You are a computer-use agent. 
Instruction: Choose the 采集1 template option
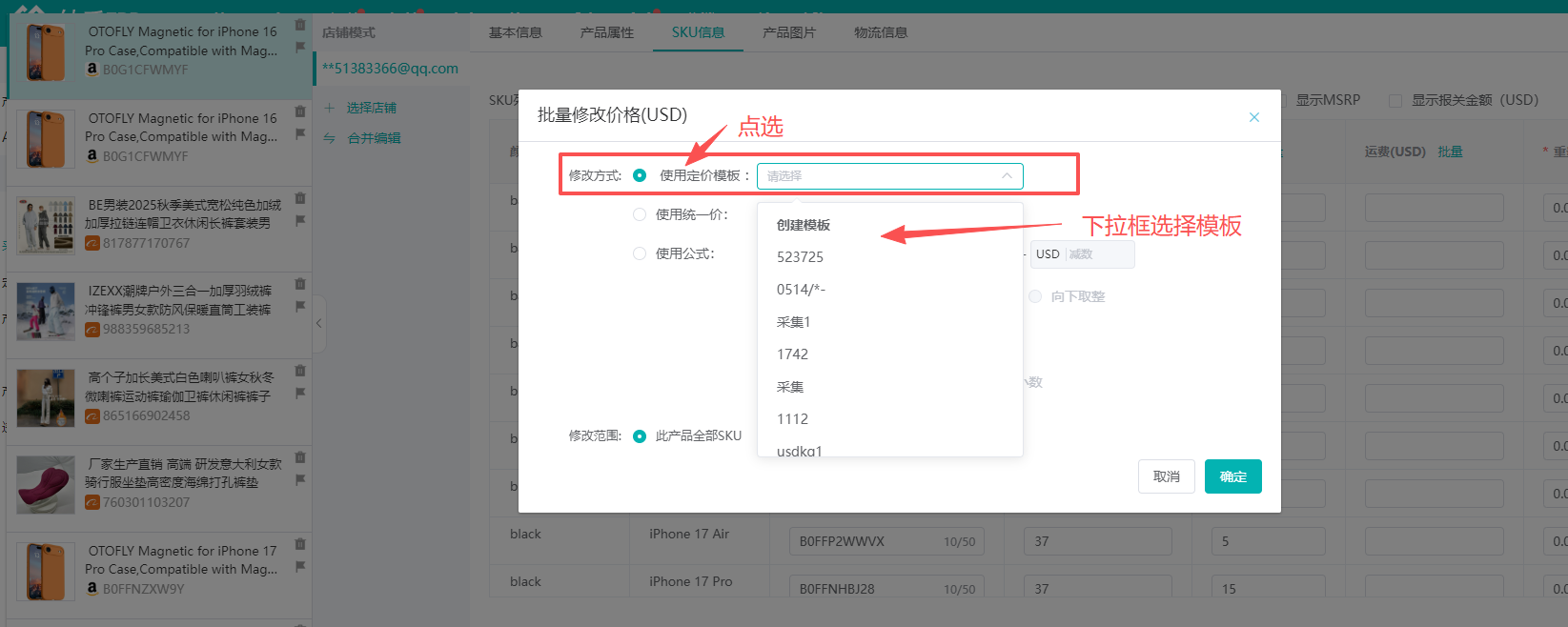793,322
